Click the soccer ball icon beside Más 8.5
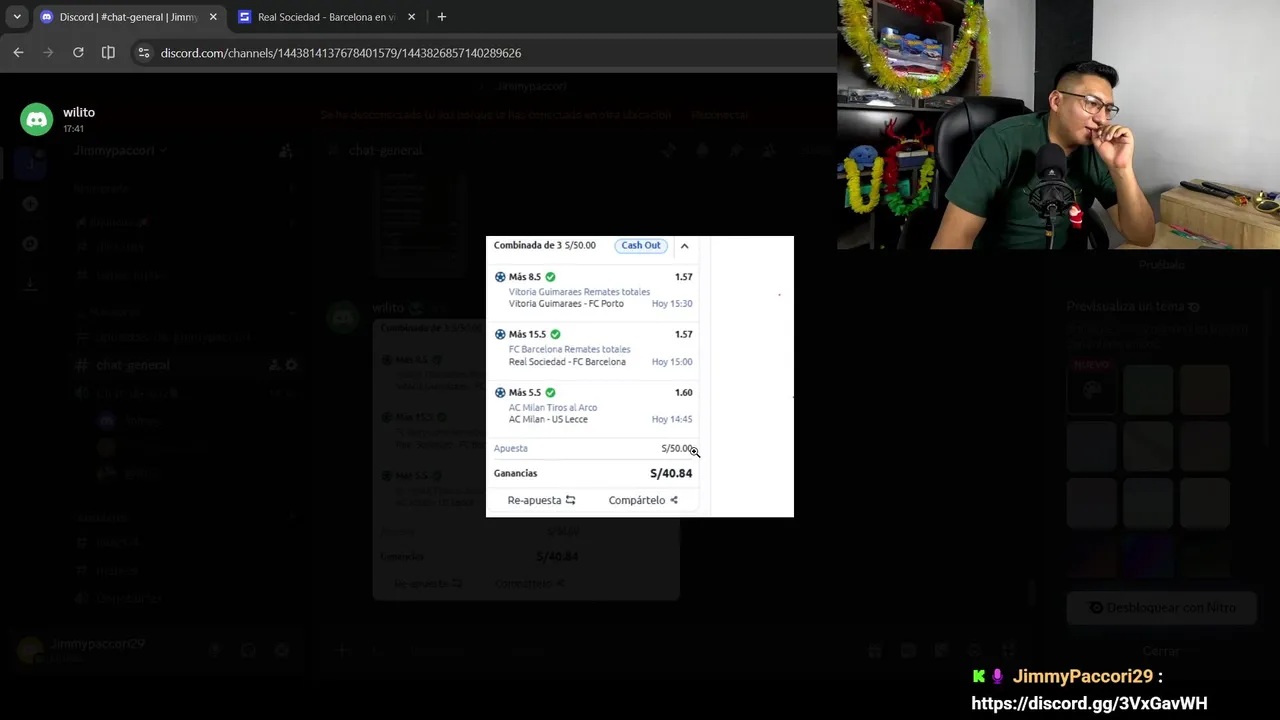1280x720 pixels. (x=500, y=277)
